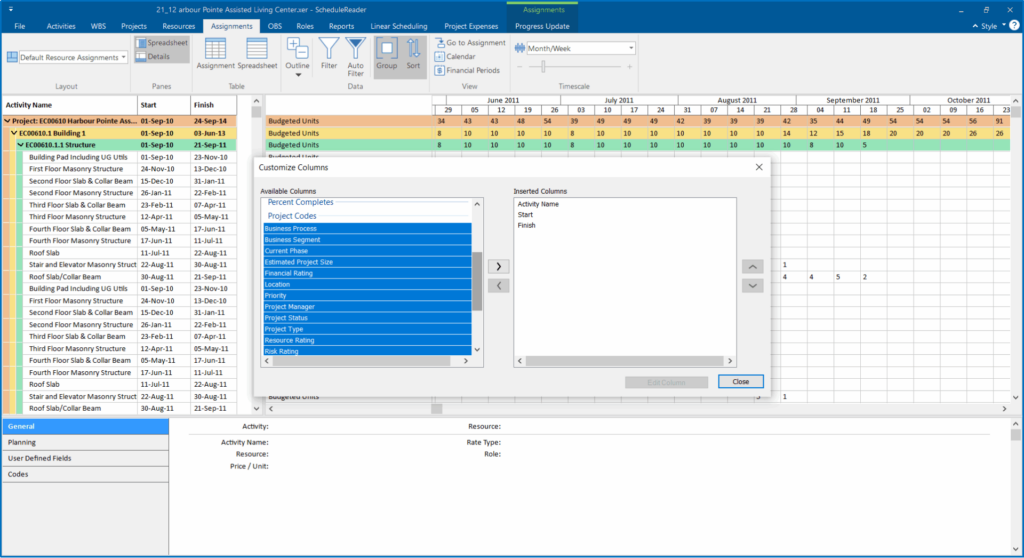This screenshot has width=1024, height=558.
Task: Switch to the Resources tab
Action: pyautogui.click(x=178, y=26)
